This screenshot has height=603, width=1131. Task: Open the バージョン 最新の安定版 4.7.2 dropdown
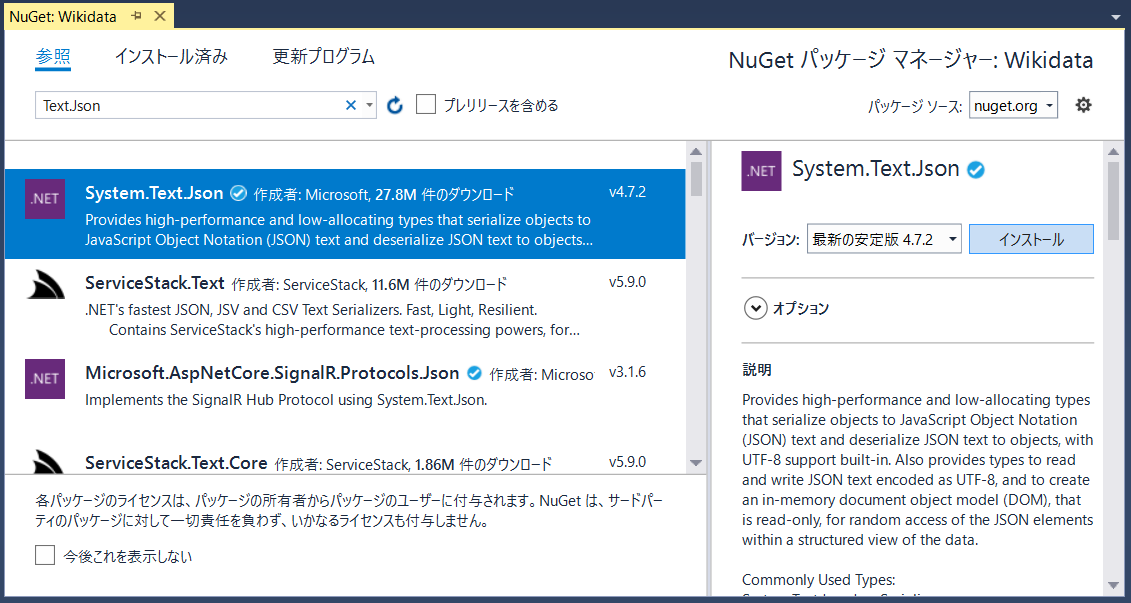click(x=884, y=239)
